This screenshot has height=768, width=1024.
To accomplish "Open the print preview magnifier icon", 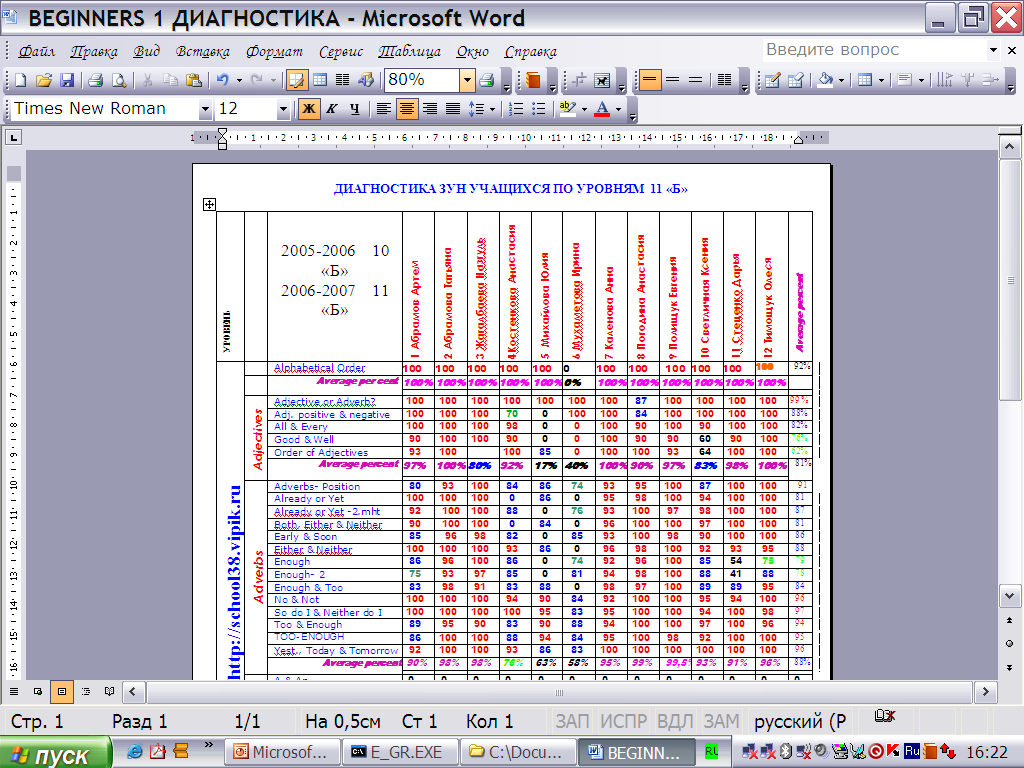I will pyautogui.click(x=119, y=80).
